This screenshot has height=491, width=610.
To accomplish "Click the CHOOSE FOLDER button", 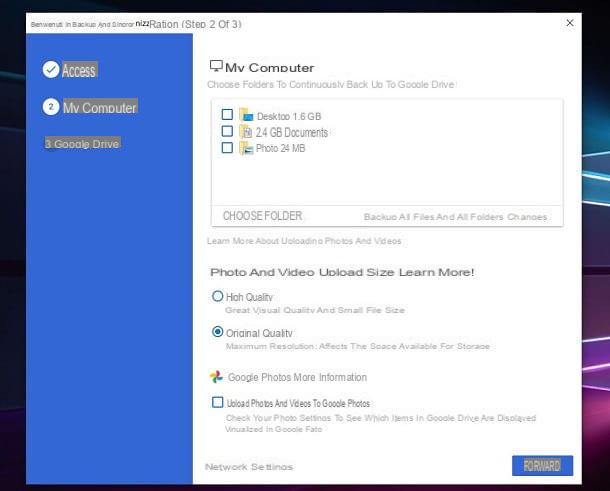I will 263,216.
